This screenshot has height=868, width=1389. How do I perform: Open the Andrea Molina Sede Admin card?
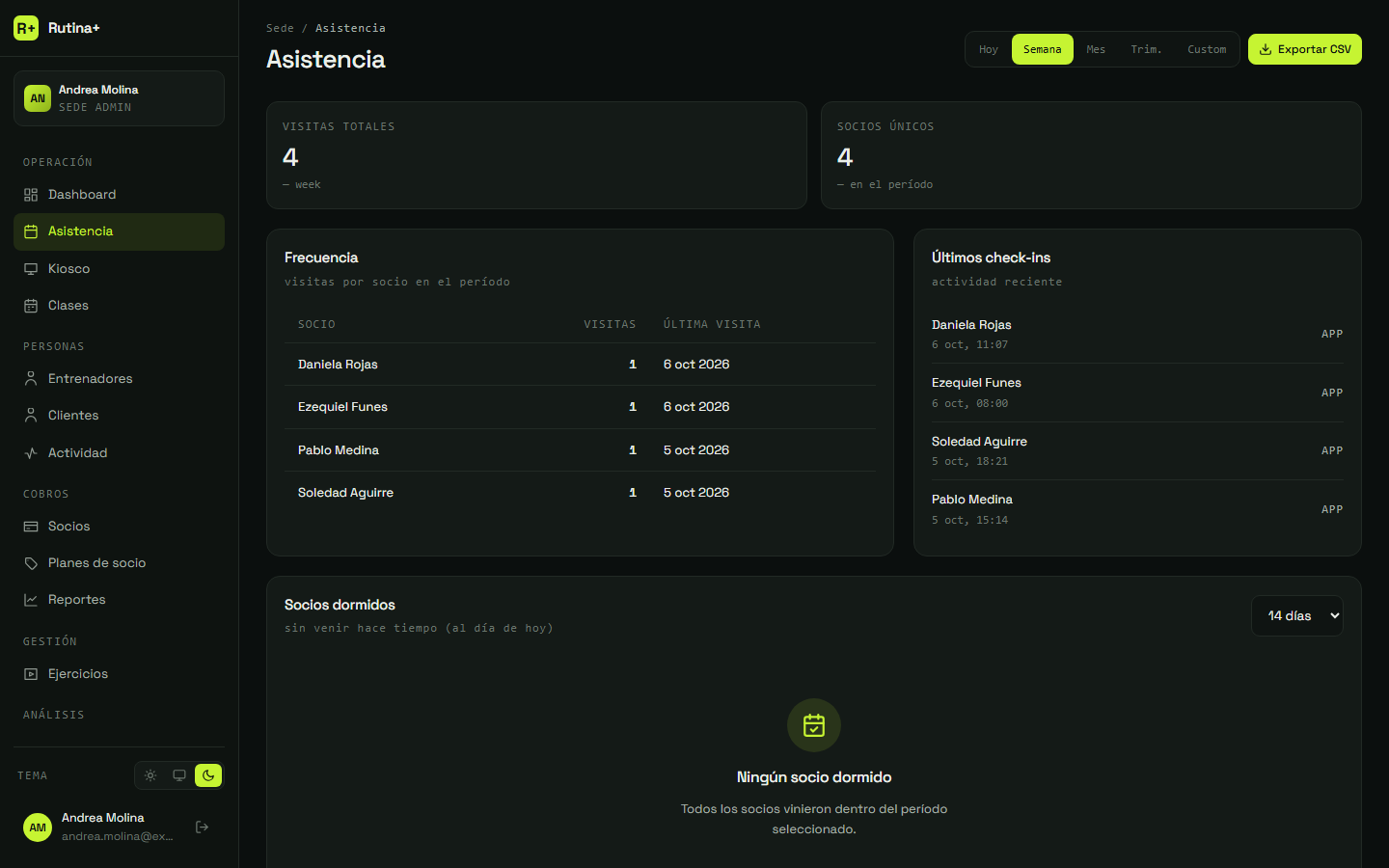tap(119, 98)
